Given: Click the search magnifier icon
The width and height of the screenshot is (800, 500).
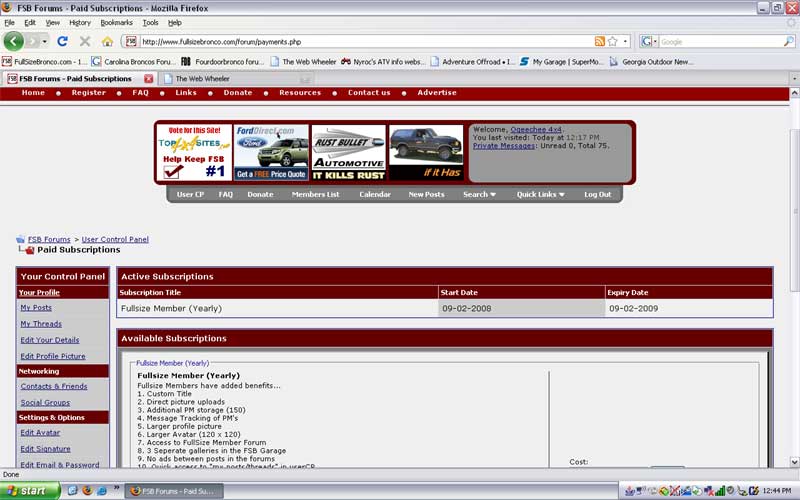Looking at the screenshot, I should 789,41.
